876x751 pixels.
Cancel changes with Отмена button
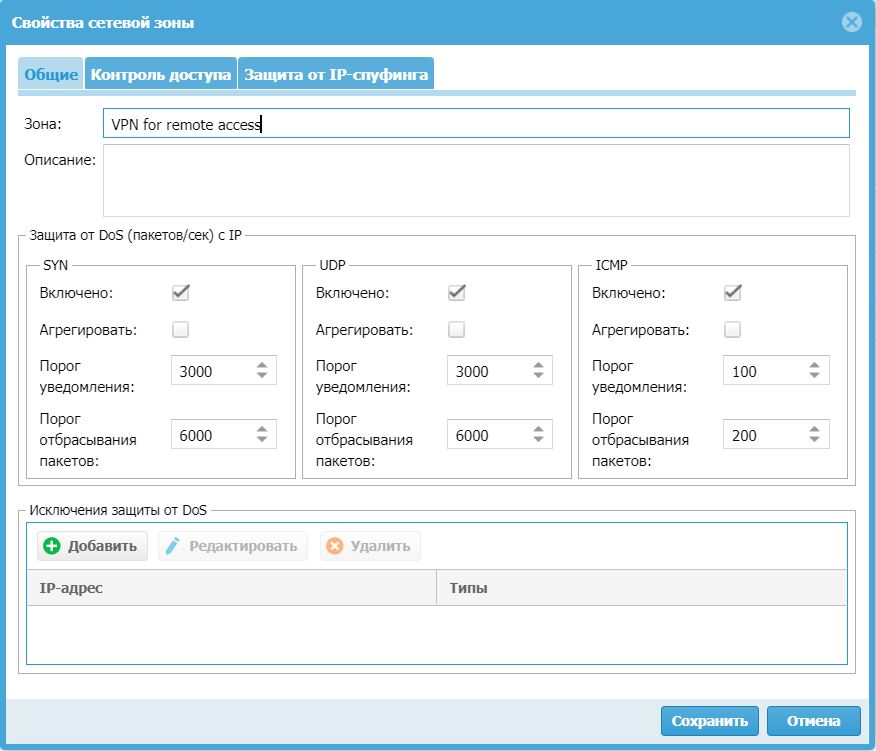813,721
